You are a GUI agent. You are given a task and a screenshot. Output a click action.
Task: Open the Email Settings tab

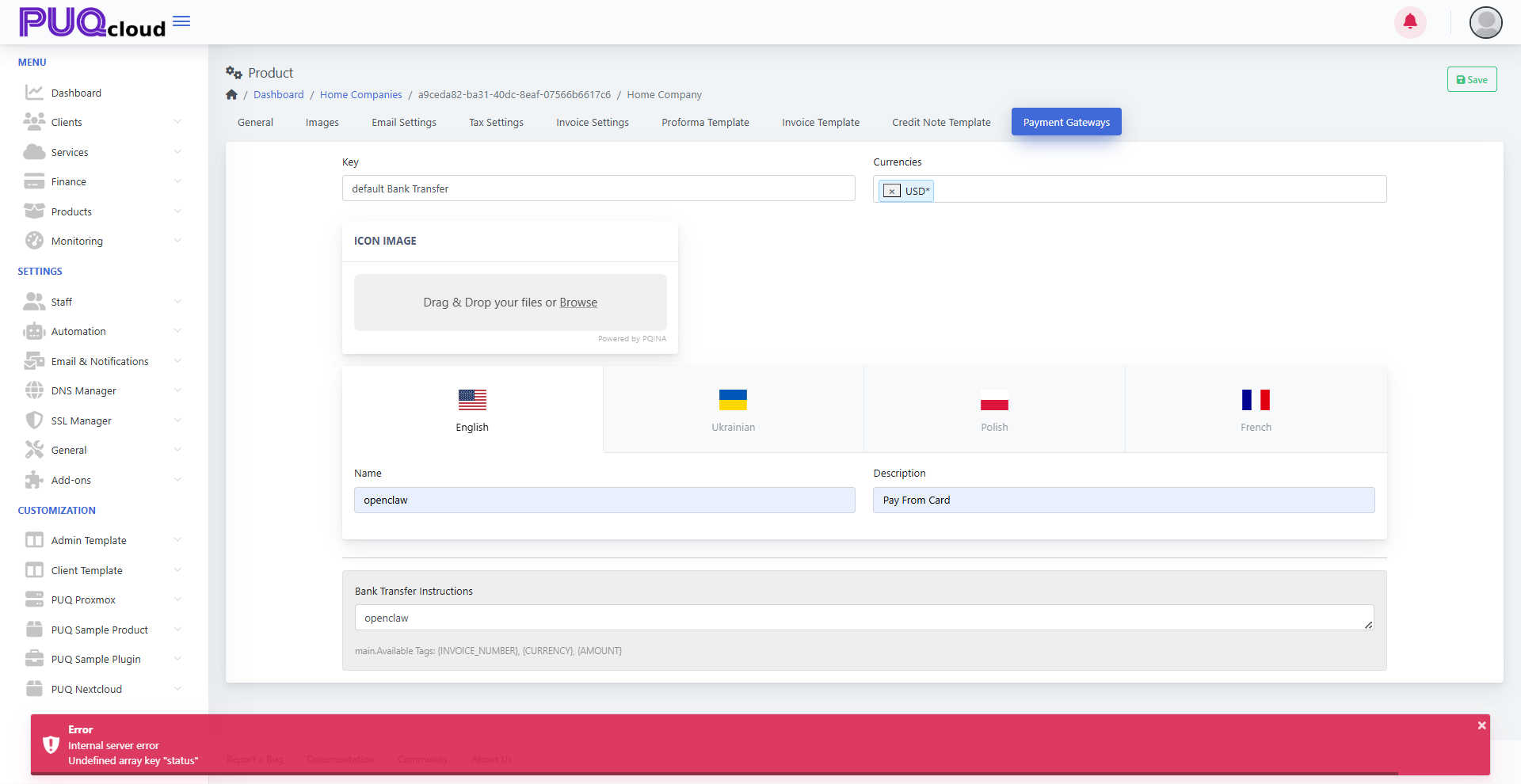coord(404,122)
